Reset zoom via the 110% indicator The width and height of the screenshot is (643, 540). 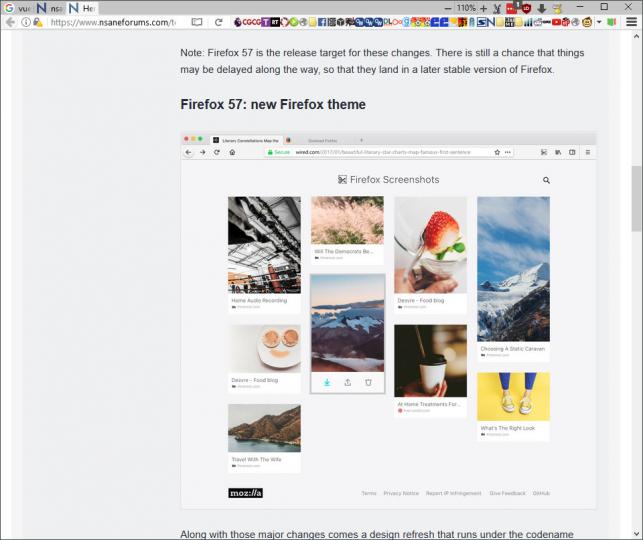click(x=466, y=8)
